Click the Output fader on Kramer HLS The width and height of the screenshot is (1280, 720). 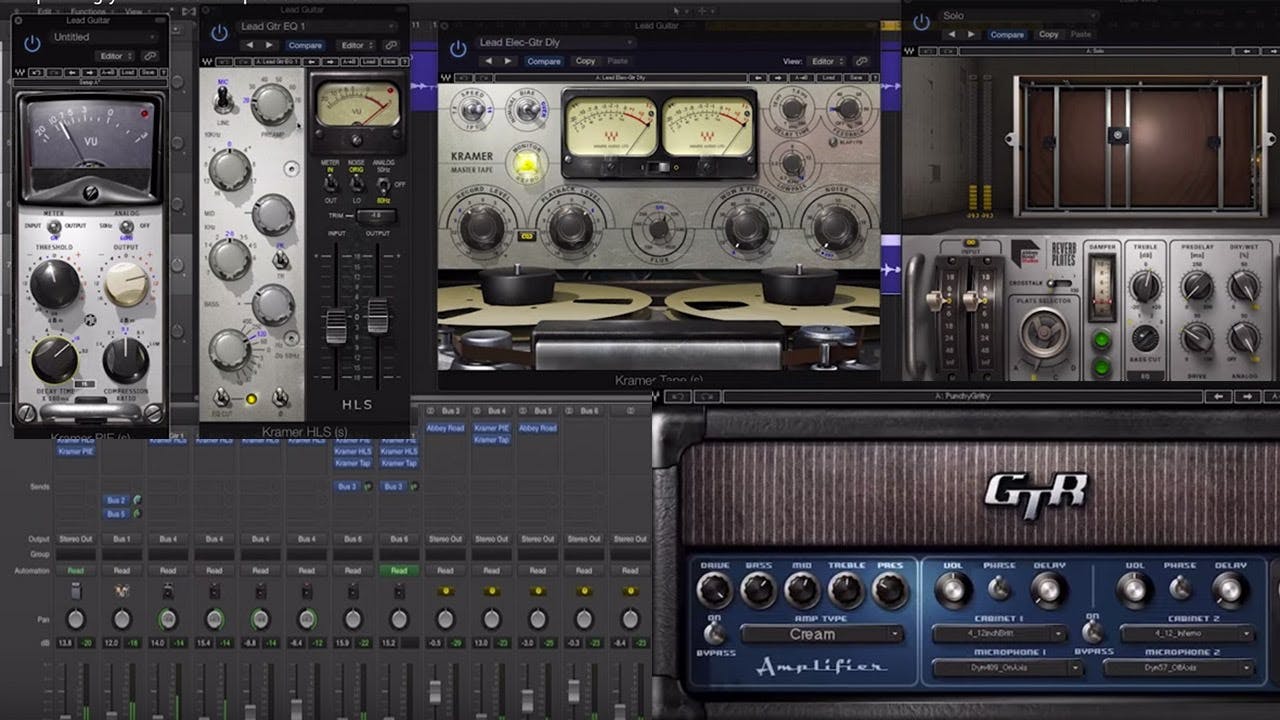tap(377, 316)
